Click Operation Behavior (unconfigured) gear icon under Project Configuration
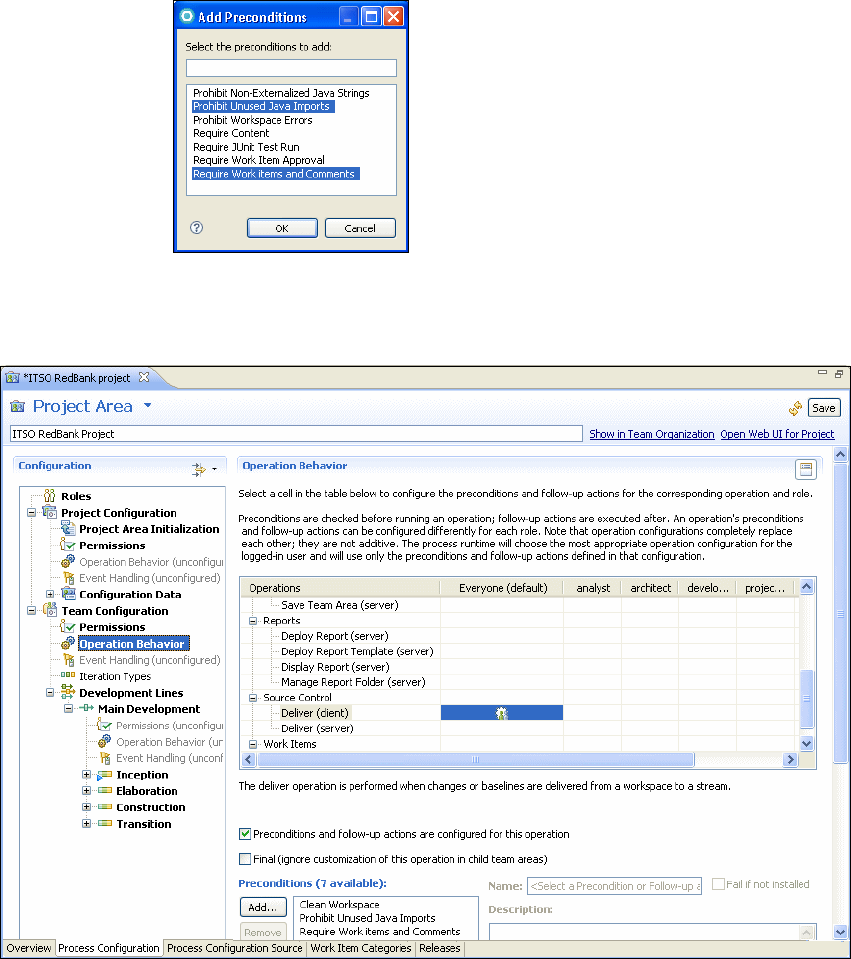Image resolution: width=851 pixels, height=959 pixels. point(68,561)
